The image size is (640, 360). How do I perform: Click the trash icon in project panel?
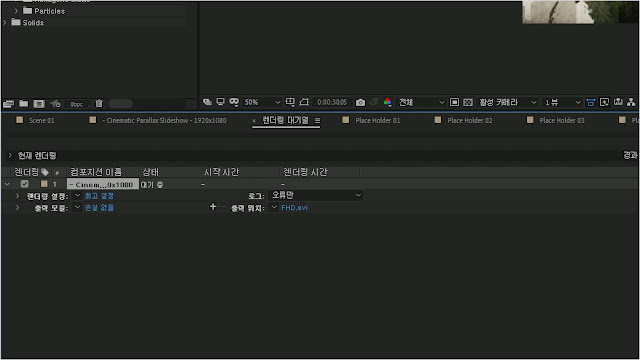click(99, 104)
